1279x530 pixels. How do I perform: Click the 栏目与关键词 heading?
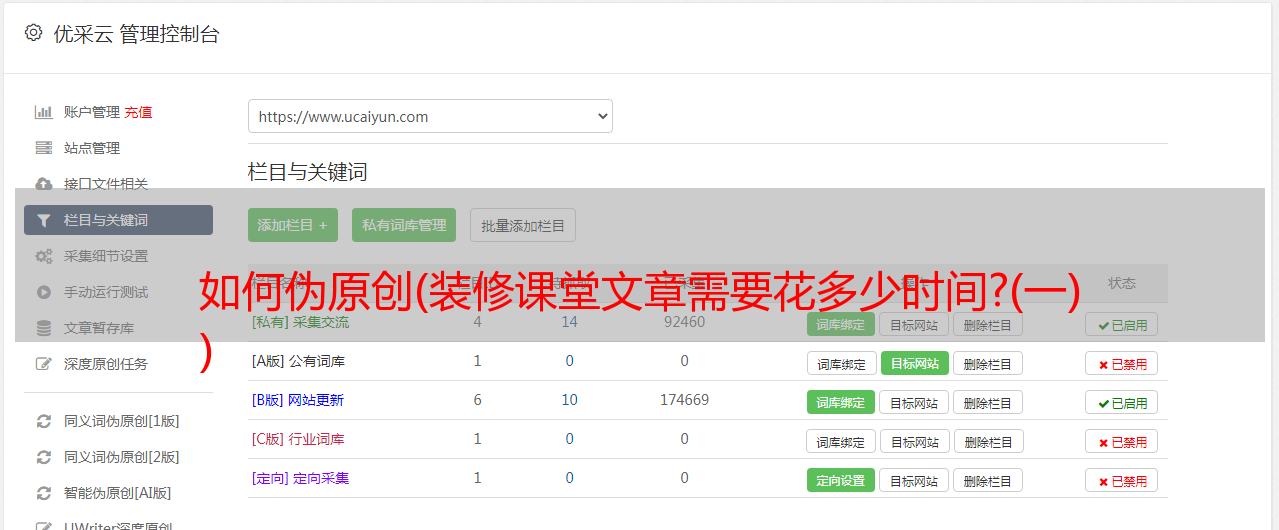pos(308,171)
